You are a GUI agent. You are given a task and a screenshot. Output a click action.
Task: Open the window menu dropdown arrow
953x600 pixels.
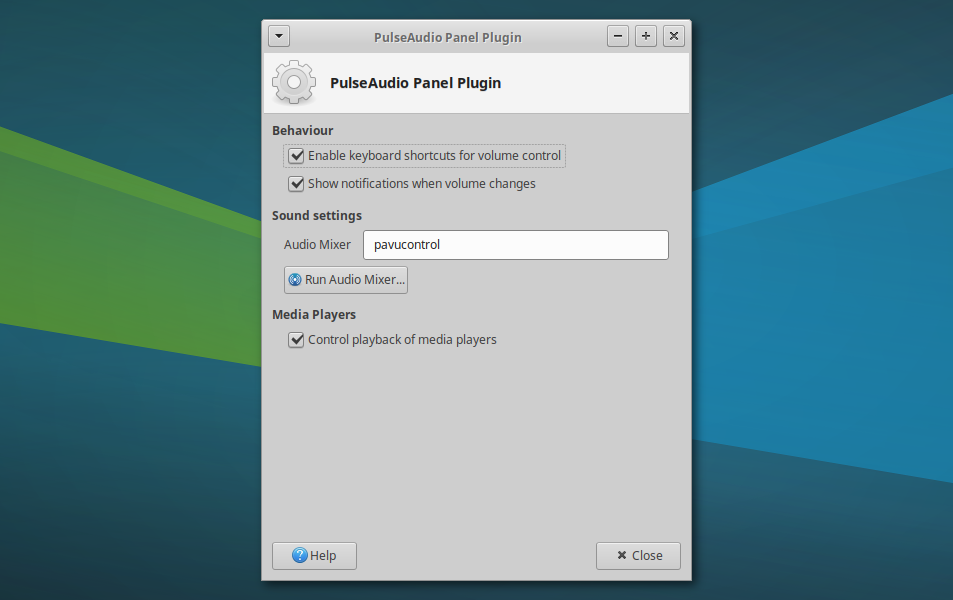tap(279, 36)
